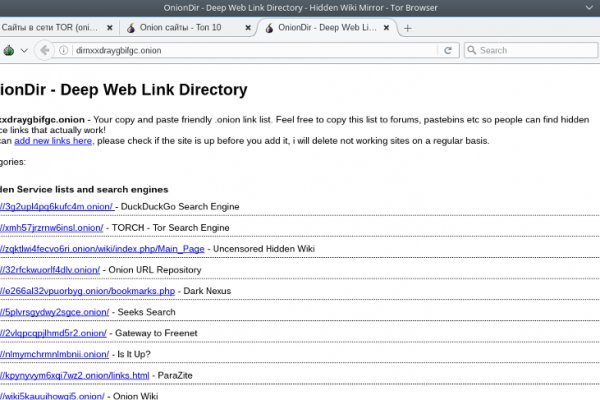
Task: Open the Tor button dropdown arrow
Action: (x=22, y=50)
